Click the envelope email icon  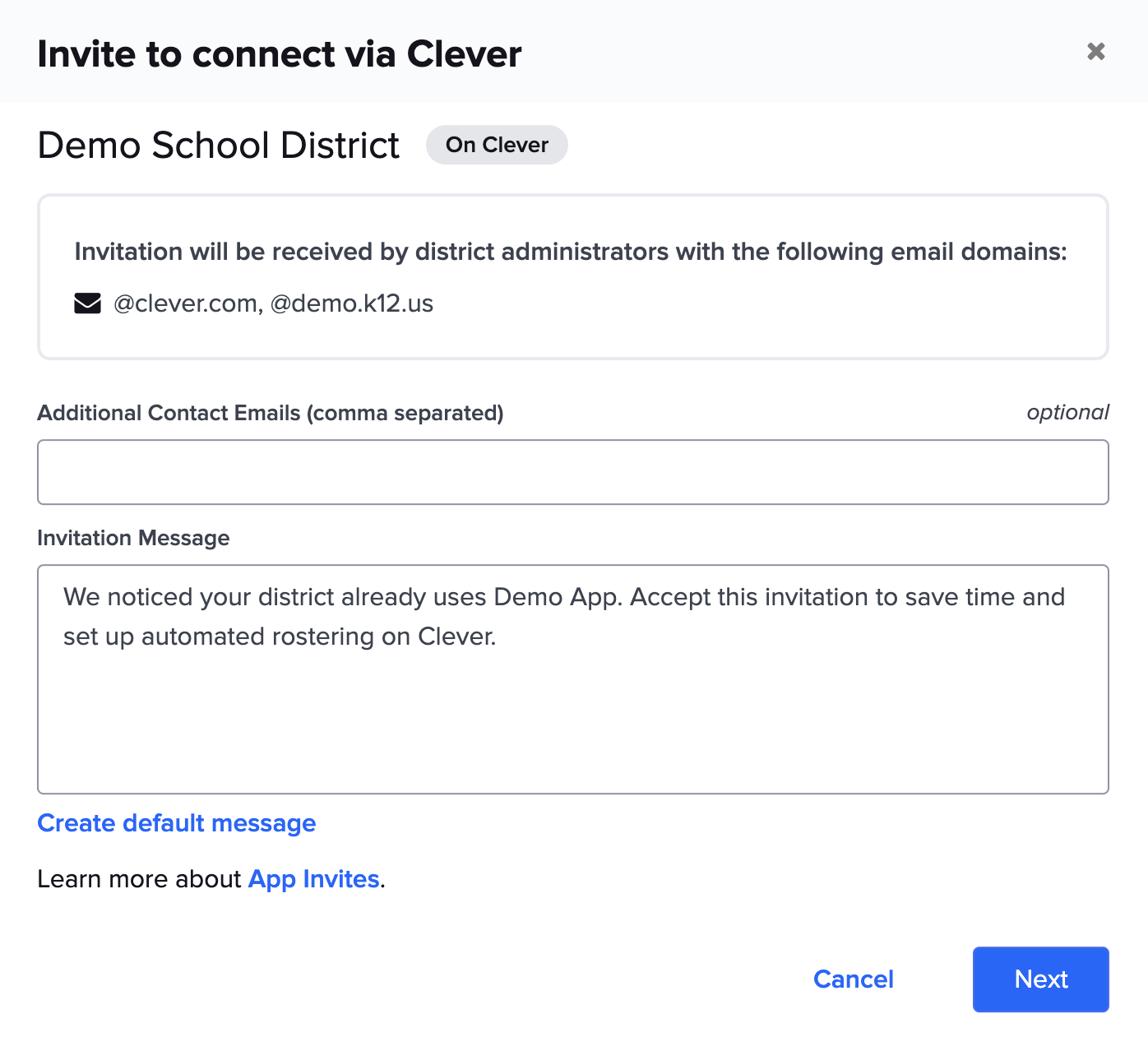[87, 303]
